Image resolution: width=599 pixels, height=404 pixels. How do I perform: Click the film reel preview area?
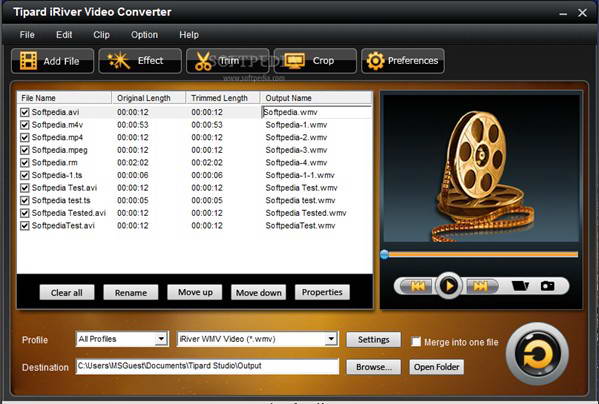481,168
